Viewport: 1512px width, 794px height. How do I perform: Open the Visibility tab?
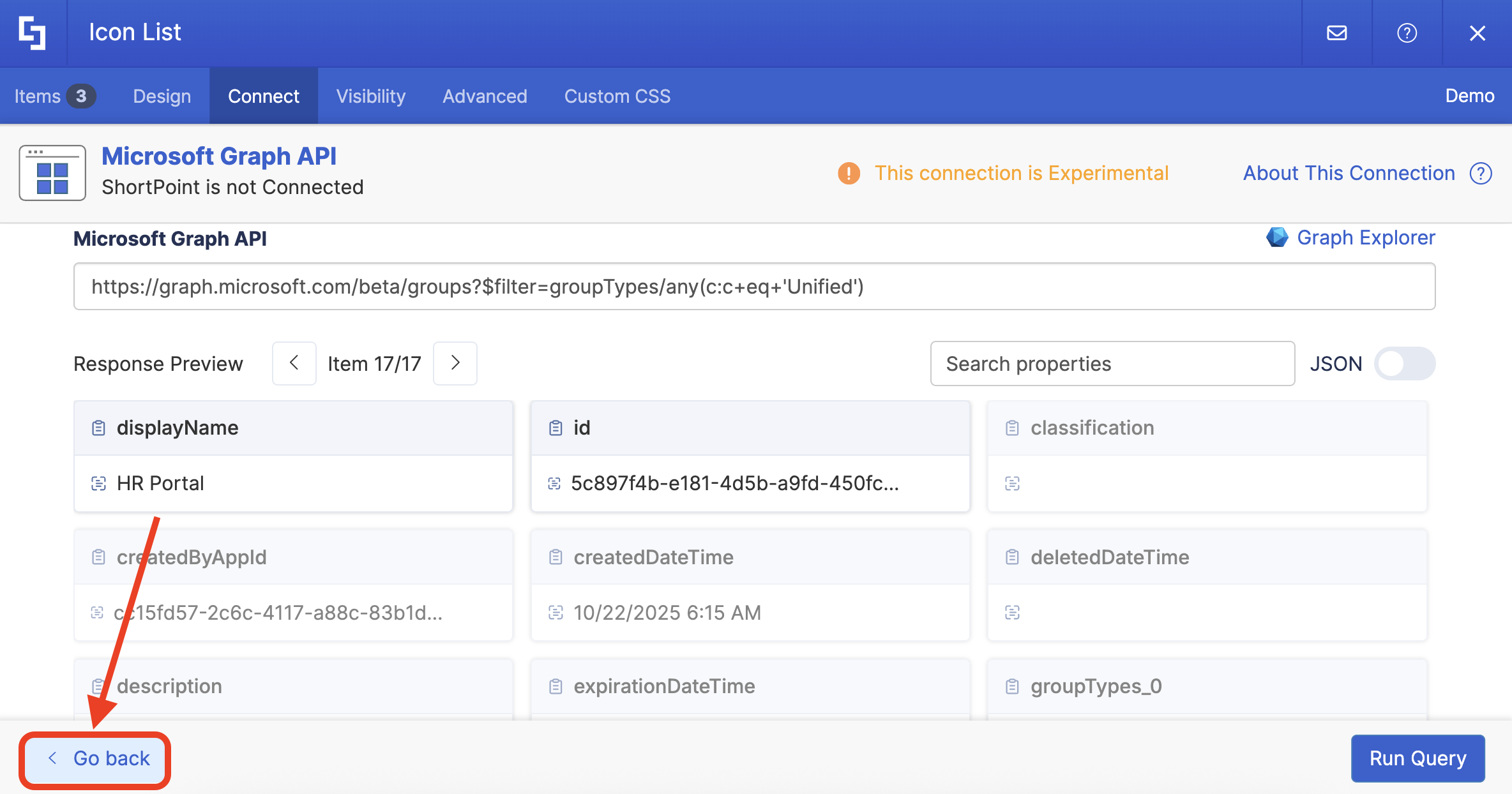pyautogui.click(x=371, y=96)
